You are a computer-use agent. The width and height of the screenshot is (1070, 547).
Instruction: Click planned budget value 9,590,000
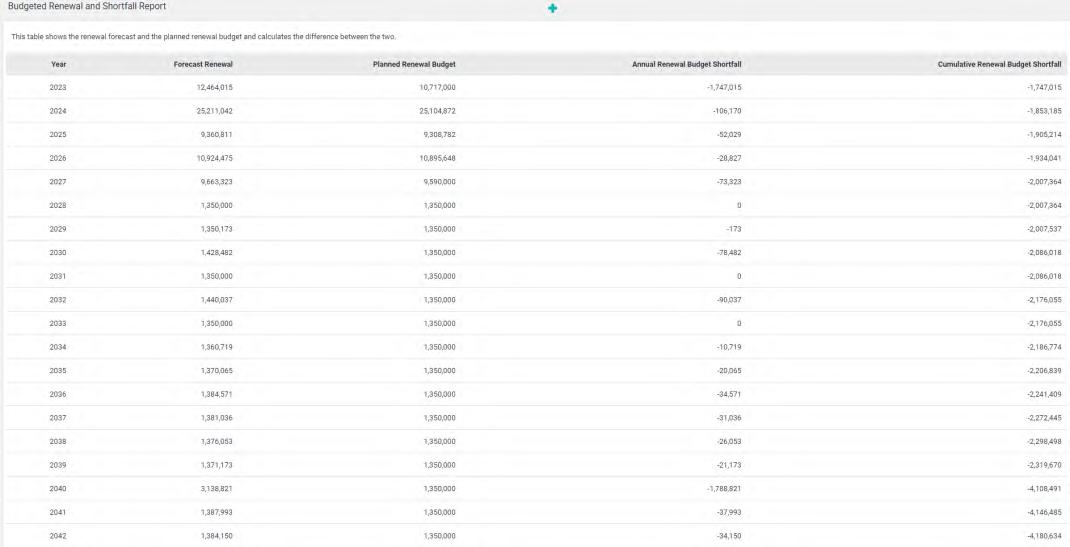[439, 182]
